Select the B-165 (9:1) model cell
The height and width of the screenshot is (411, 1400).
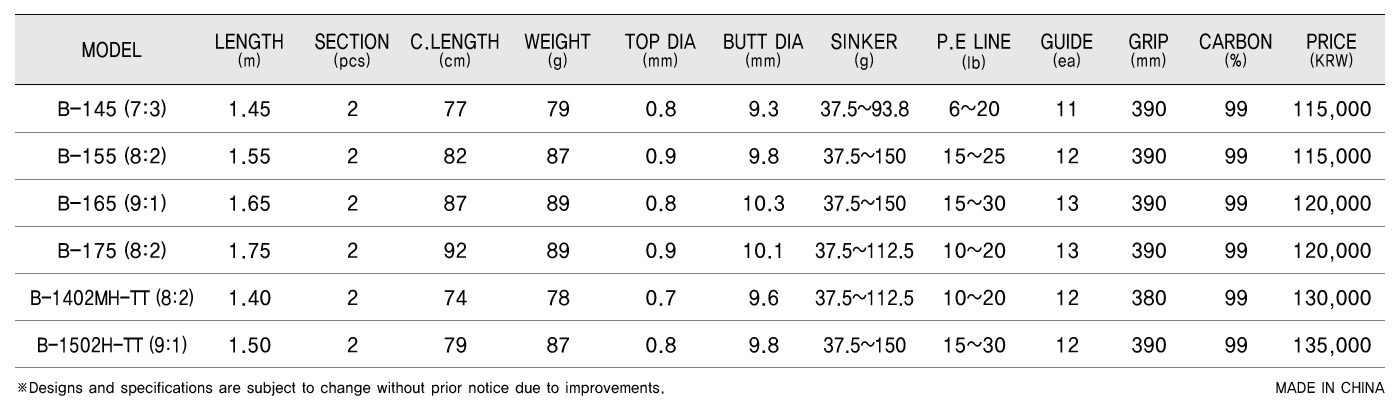112,203
